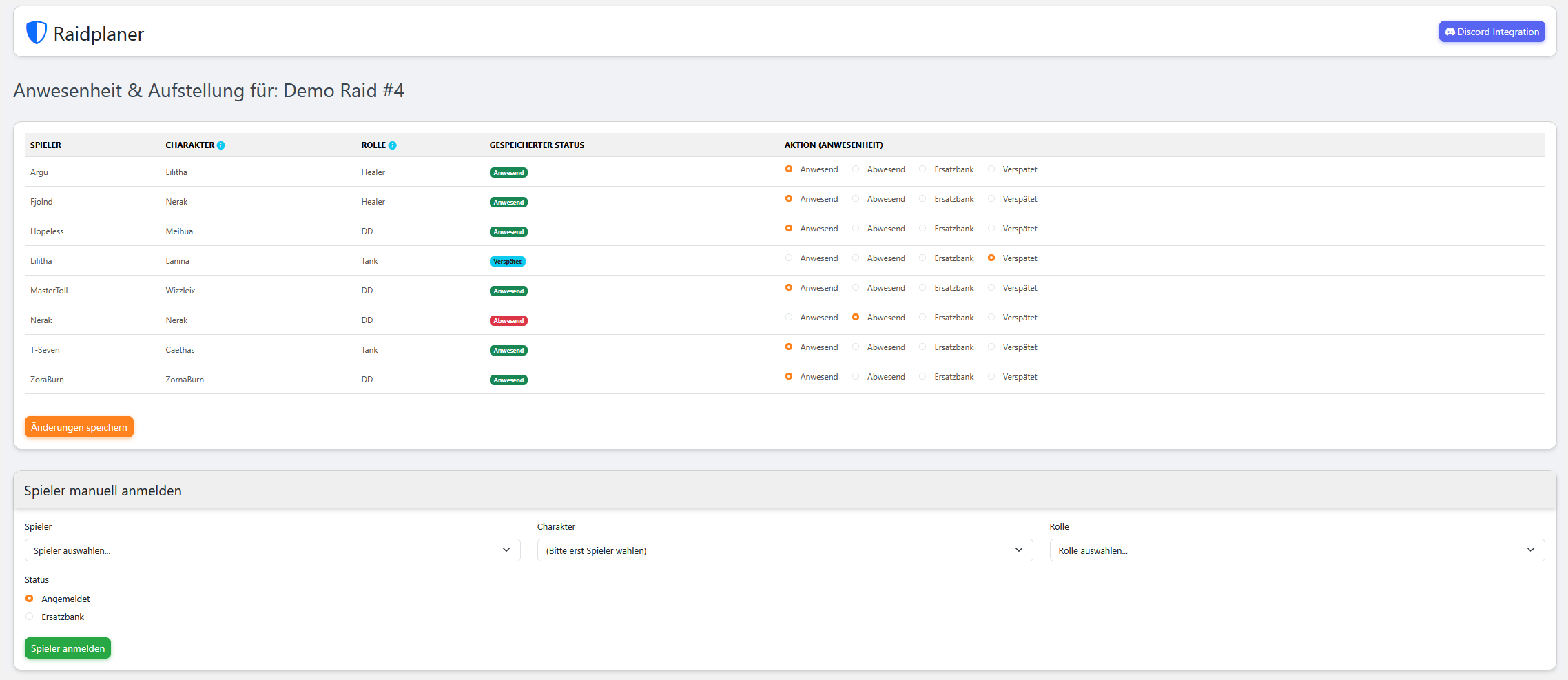
Task: Mark Hopeless as Abwesend
Action: (x=855, y=228)
